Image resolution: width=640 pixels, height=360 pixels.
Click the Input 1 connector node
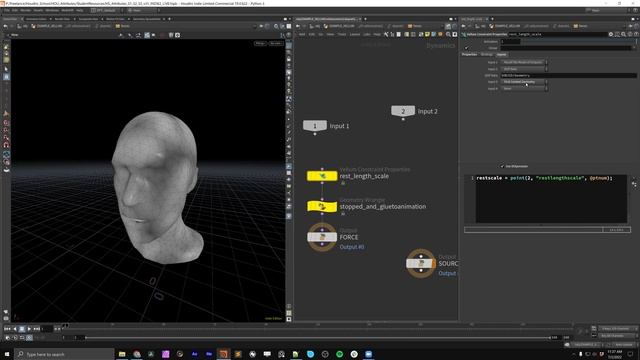click(x=315, y=126)
